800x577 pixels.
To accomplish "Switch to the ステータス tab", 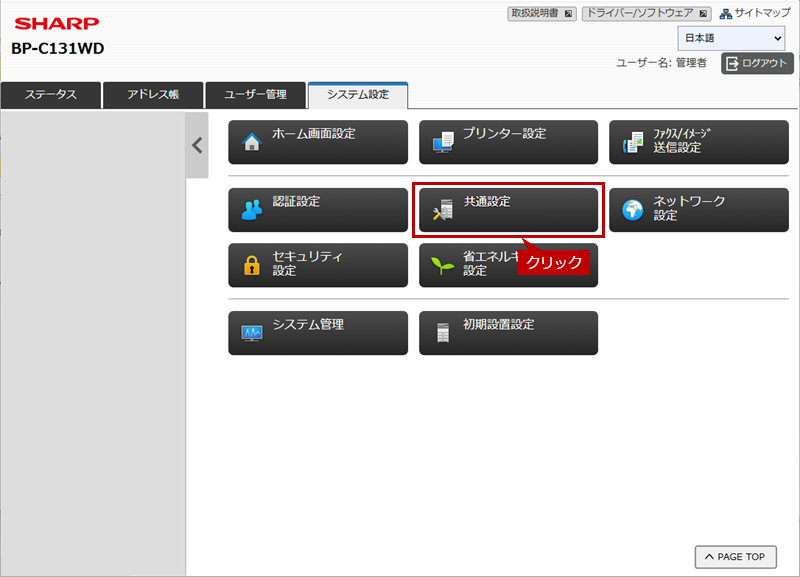I will tap(50, 95).
